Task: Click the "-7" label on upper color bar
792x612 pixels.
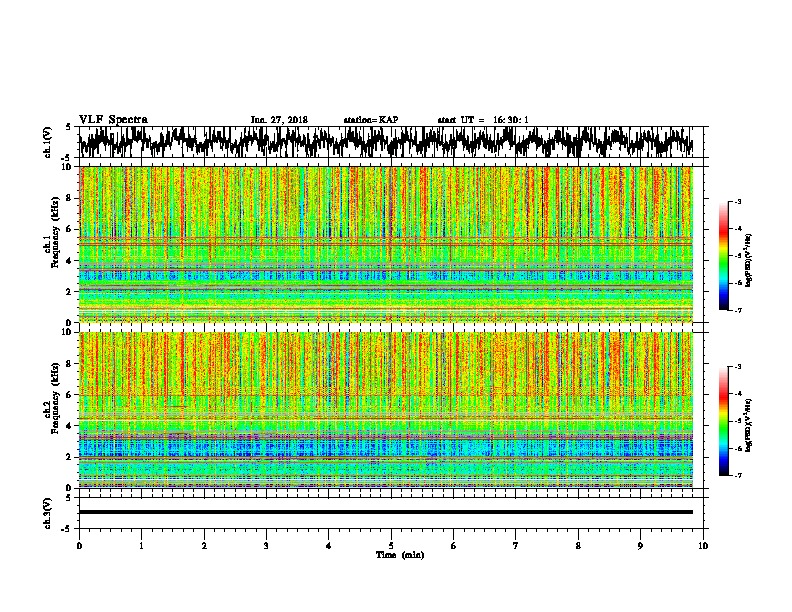Action: pos(737,310)
